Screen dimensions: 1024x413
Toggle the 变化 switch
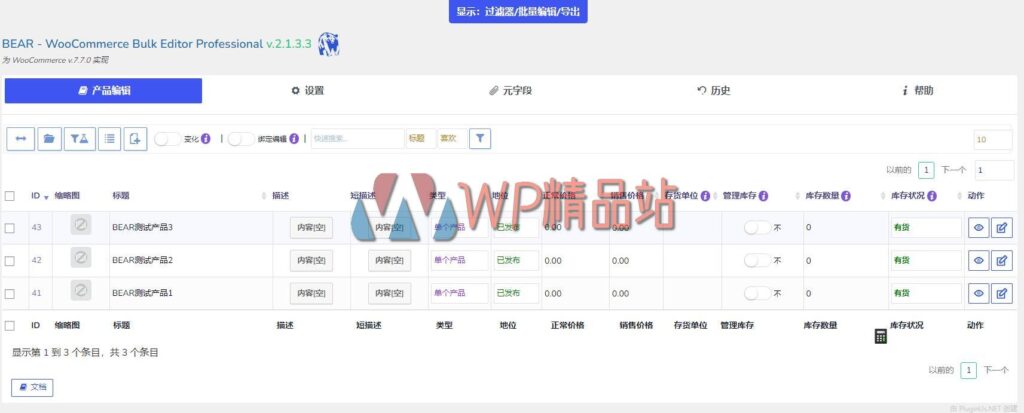coord(168,139)
